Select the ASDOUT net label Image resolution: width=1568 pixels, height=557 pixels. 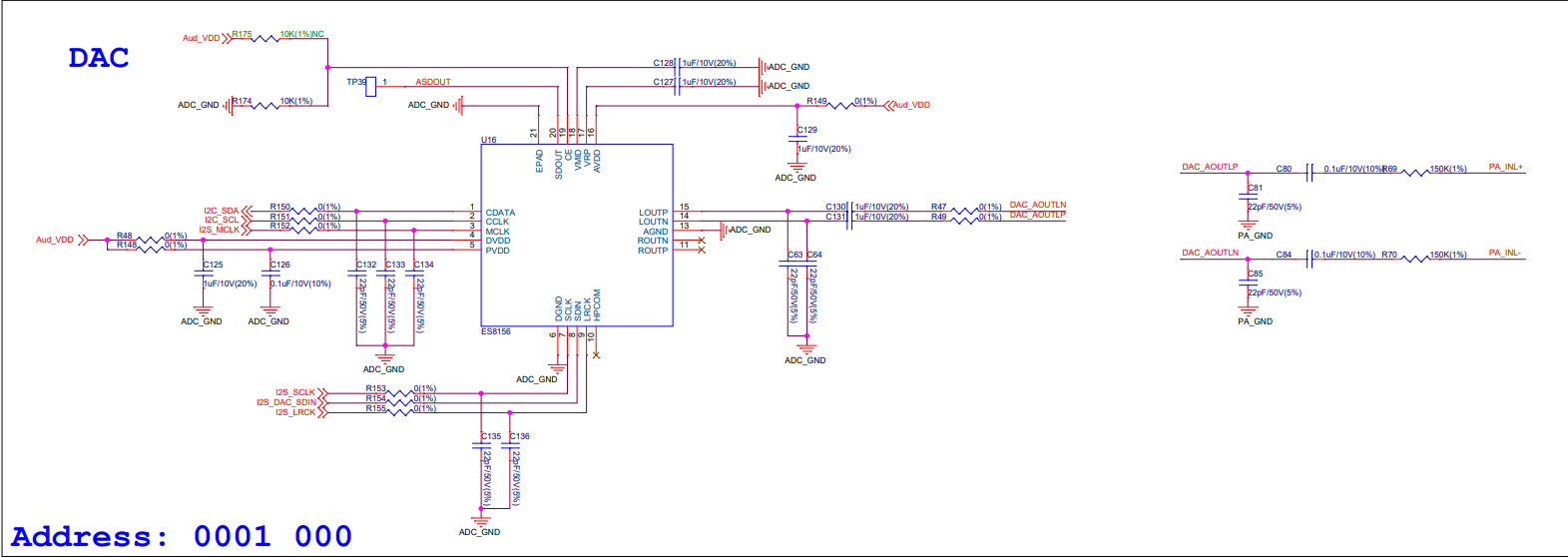[x=433, y=82]
